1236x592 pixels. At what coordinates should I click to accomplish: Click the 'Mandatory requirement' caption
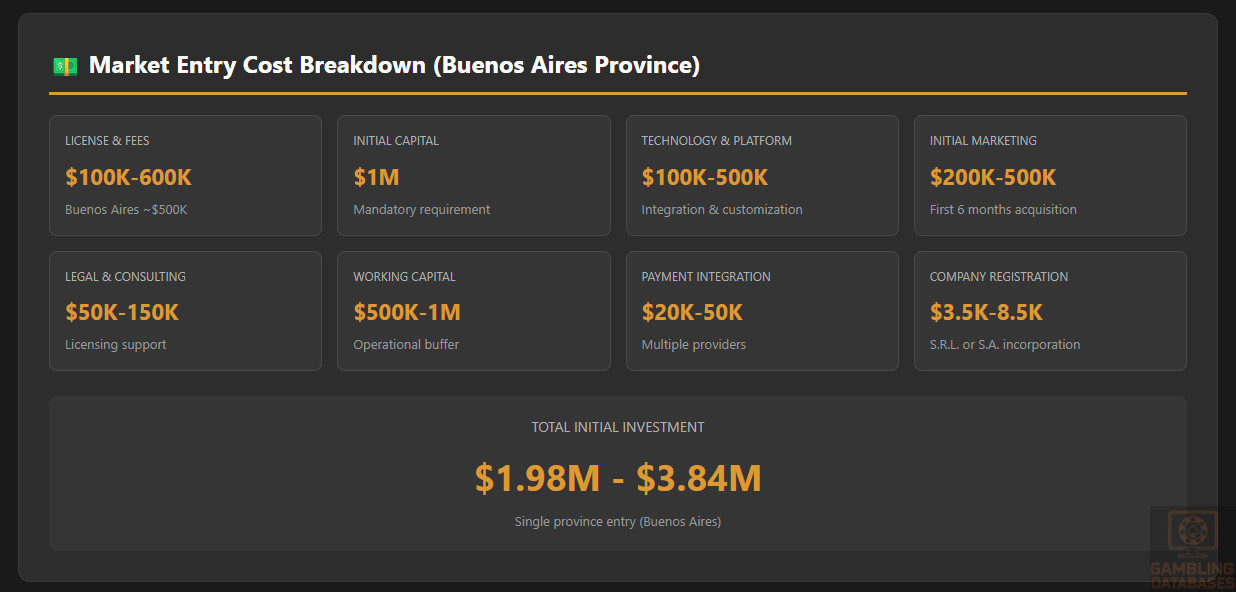point(421,210)
